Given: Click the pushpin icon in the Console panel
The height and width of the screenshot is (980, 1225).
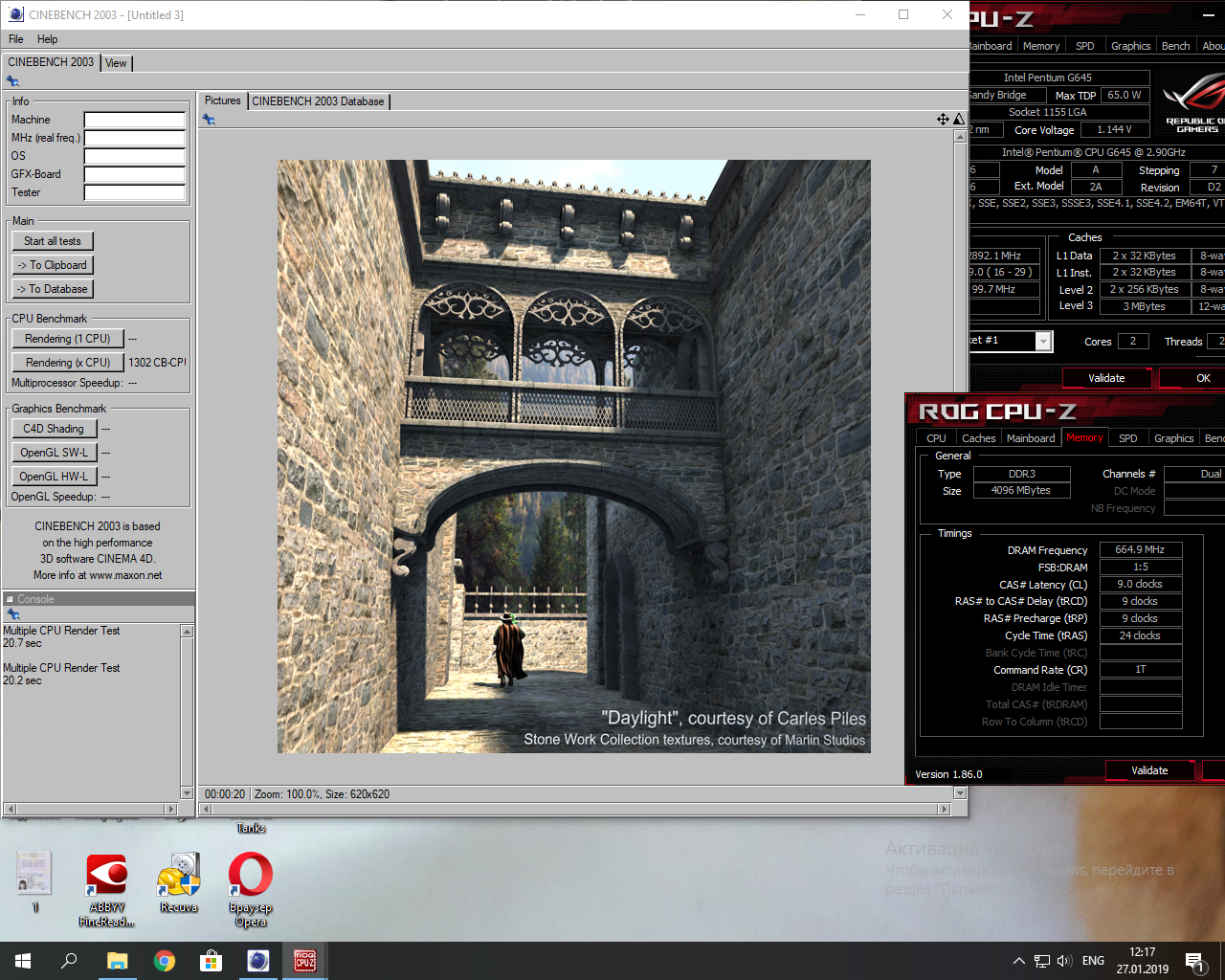Looking at the screenshot, I should [13, 613].
